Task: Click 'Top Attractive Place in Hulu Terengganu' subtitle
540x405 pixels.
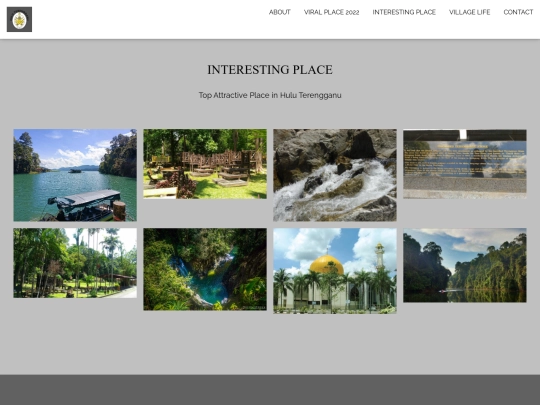Action: (270, 95)
